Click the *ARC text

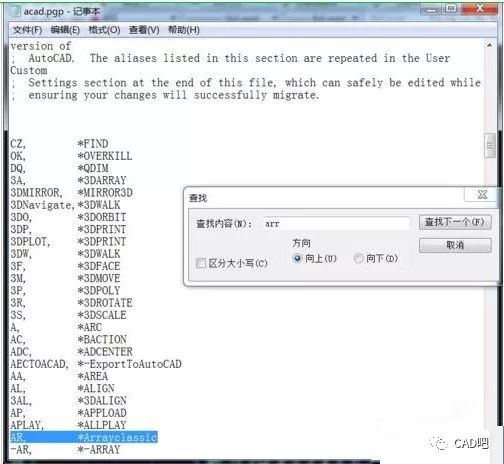(90, 327)
